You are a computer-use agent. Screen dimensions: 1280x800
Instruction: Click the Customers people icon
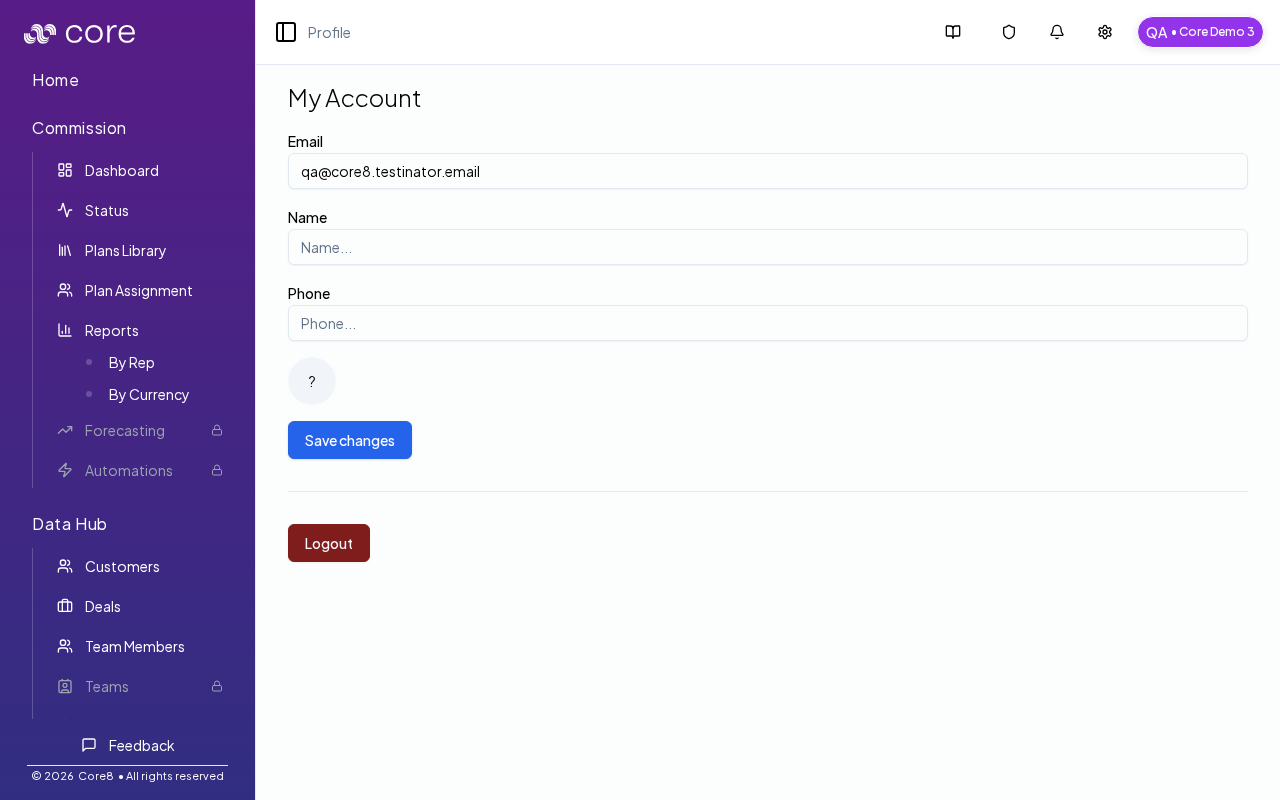click(64, 566)
